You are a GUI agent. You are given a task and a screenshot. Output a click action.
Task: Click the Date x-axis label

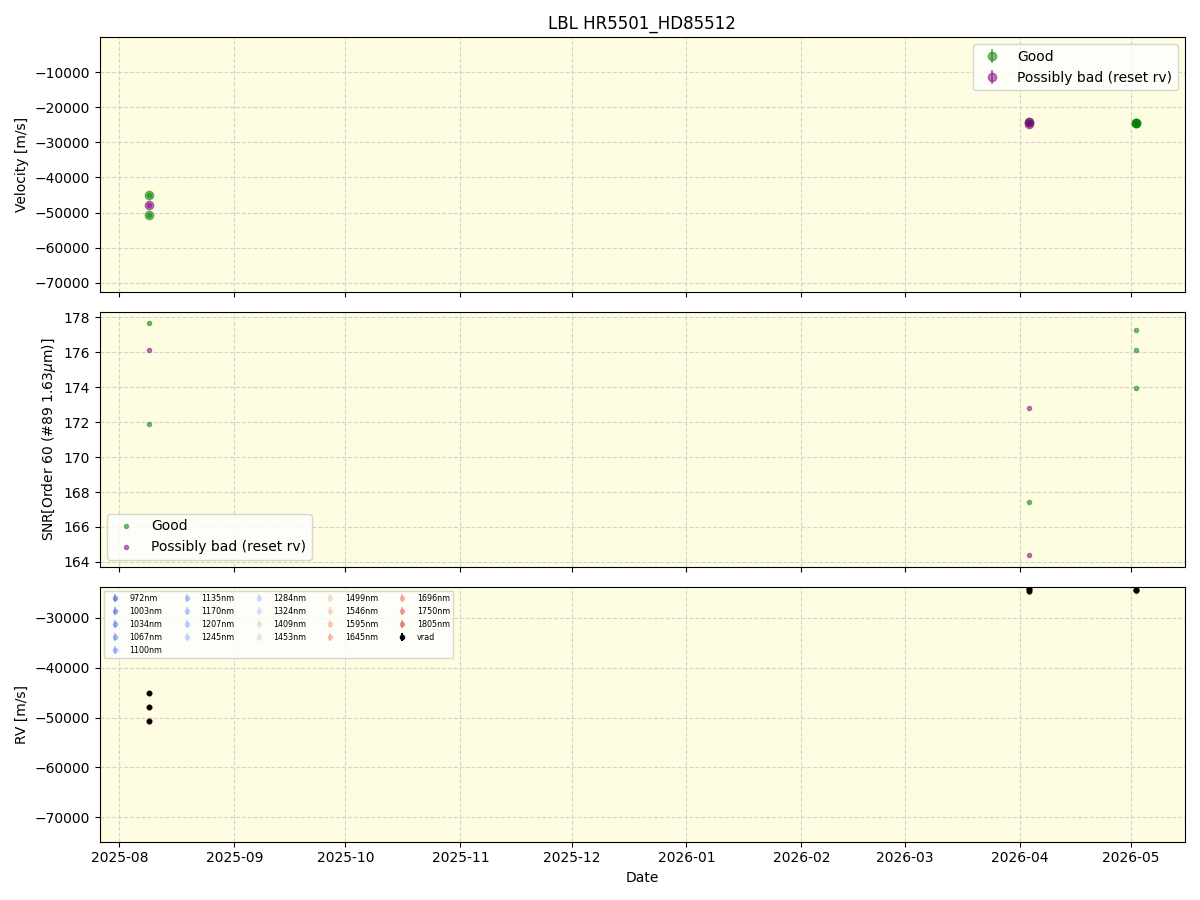tap(642, 877)
